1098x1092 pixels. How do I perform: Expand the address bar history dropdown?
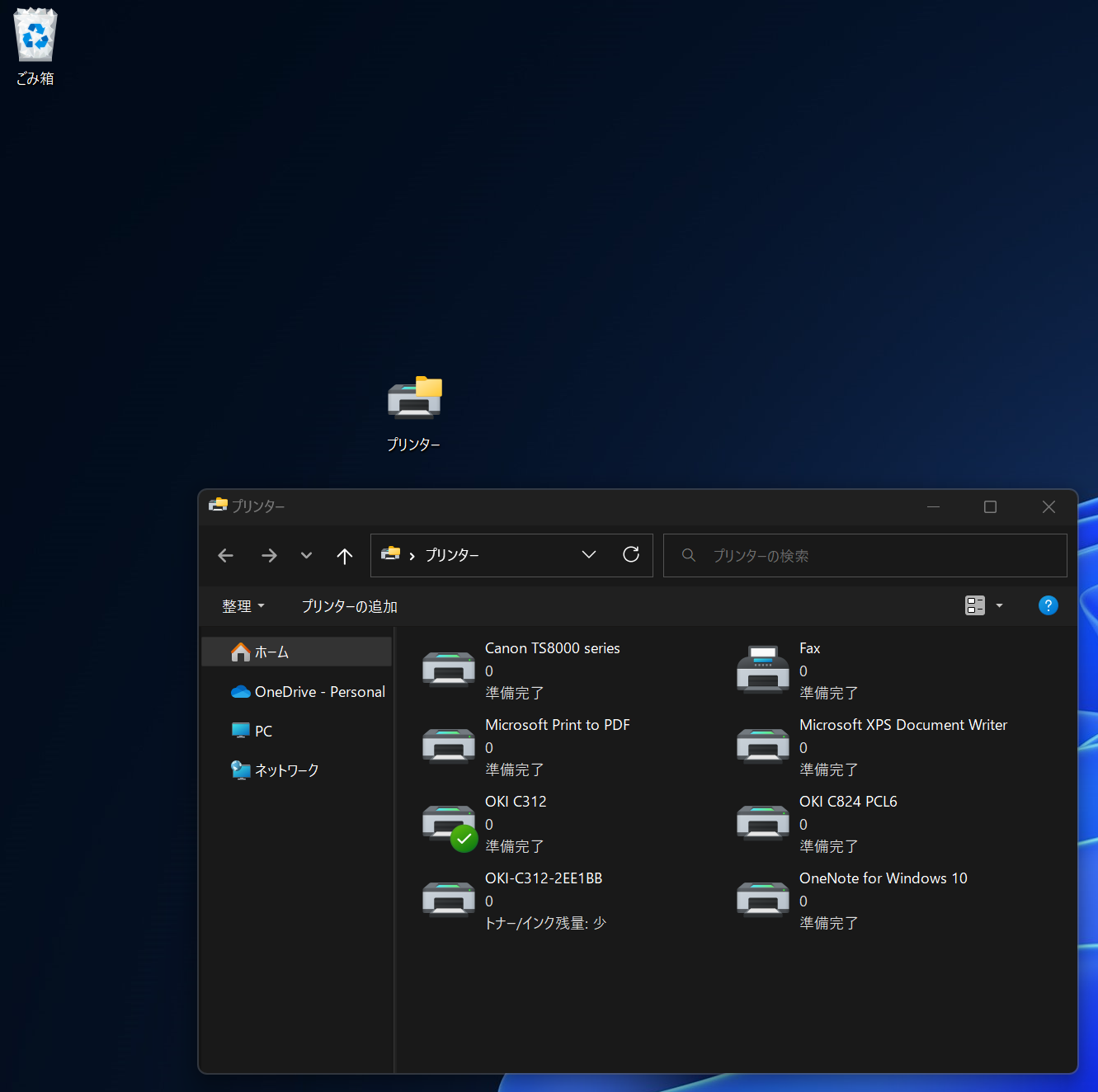coord(589,555)
